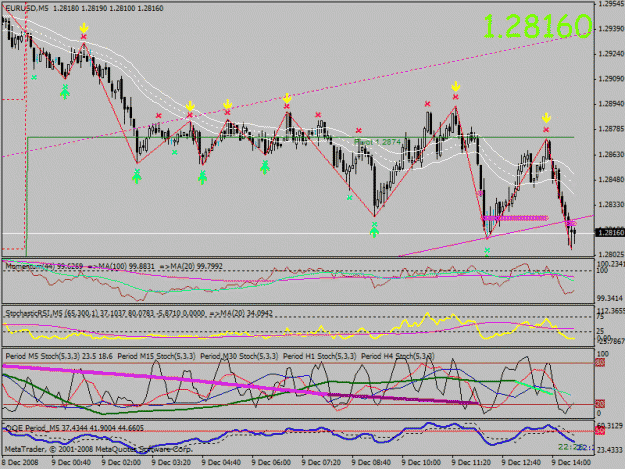Click the 1.28785 price axis label
The image size is (625, 469).
point(611,129)
